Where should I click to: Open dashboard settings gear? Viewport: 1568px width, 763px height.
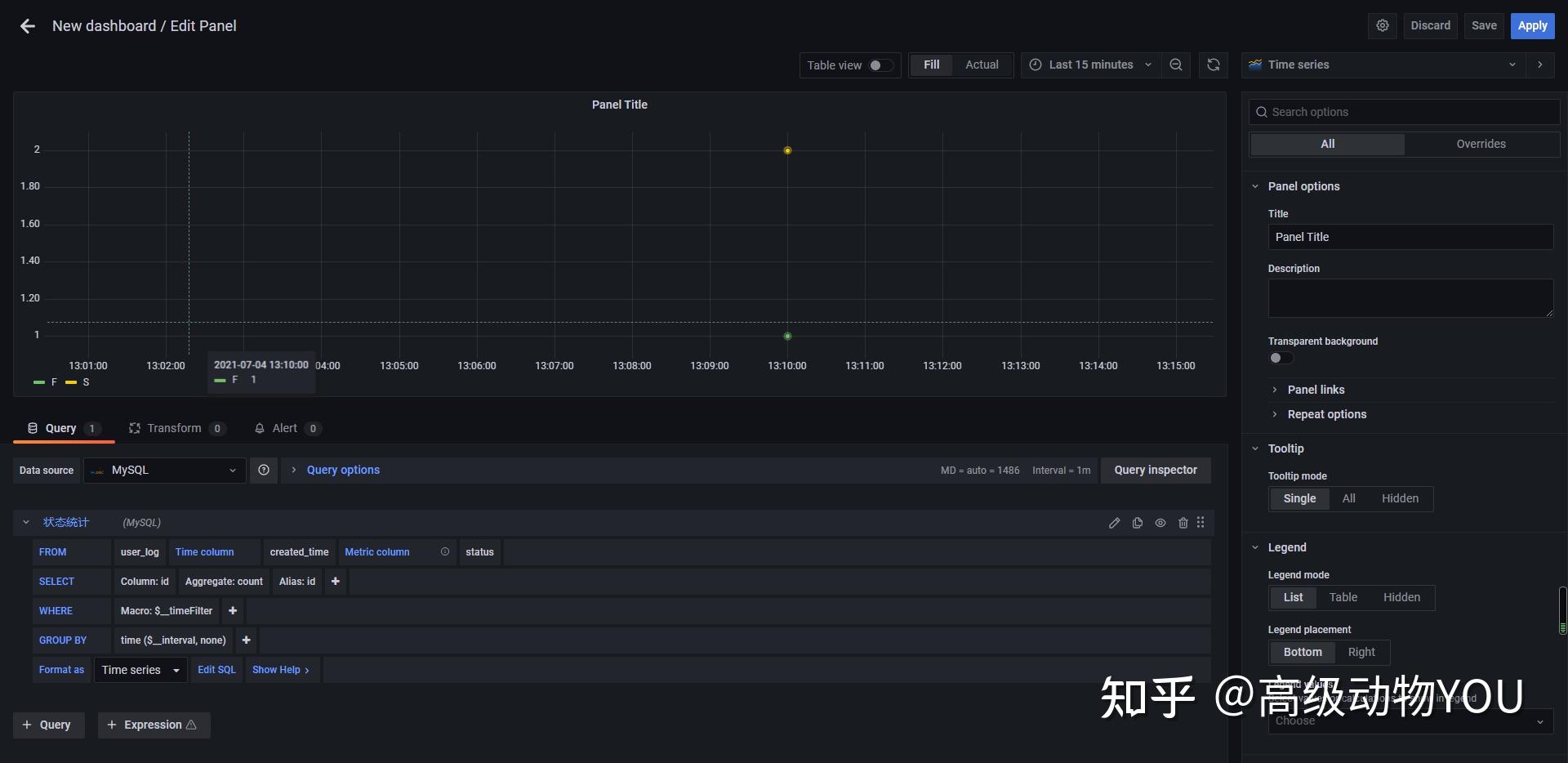(x=1383, y=25)
